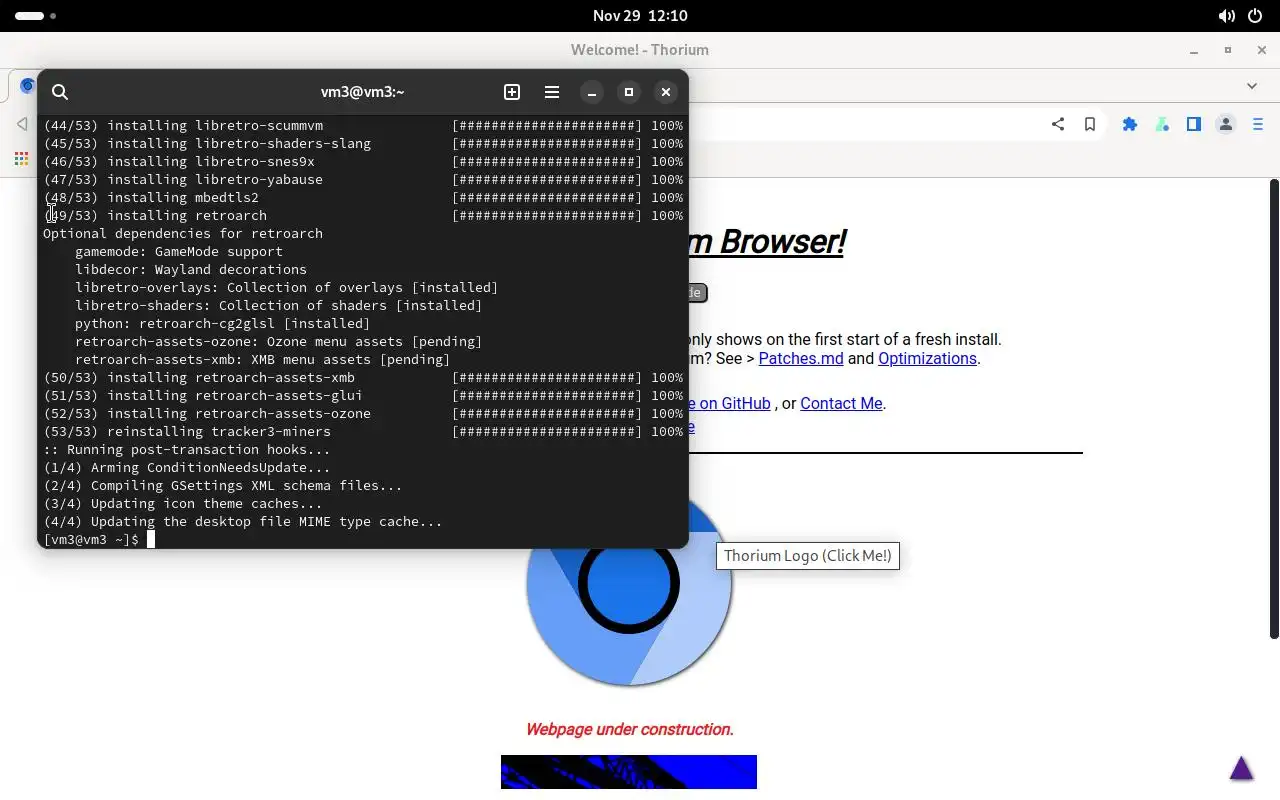The width and height of the screenshot is (1280, 800).
Task: Click 'Updating icon theme caches...' line
Action: click(183, 503)
